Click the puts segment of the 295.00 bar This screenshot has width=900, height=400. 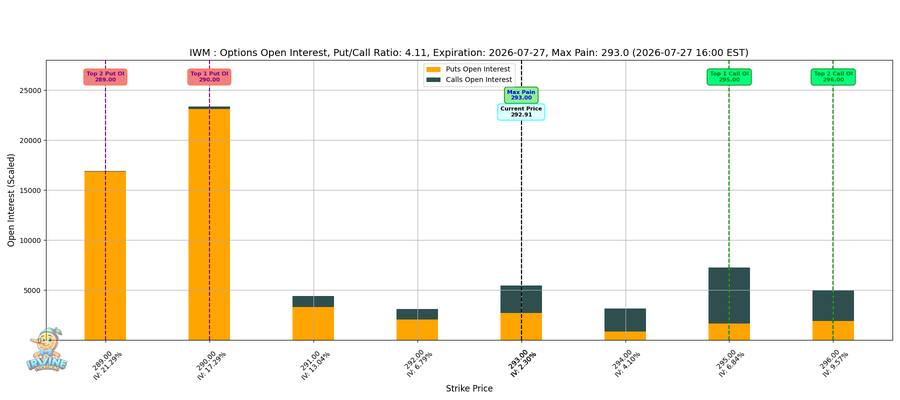click(x=729, y=332)
